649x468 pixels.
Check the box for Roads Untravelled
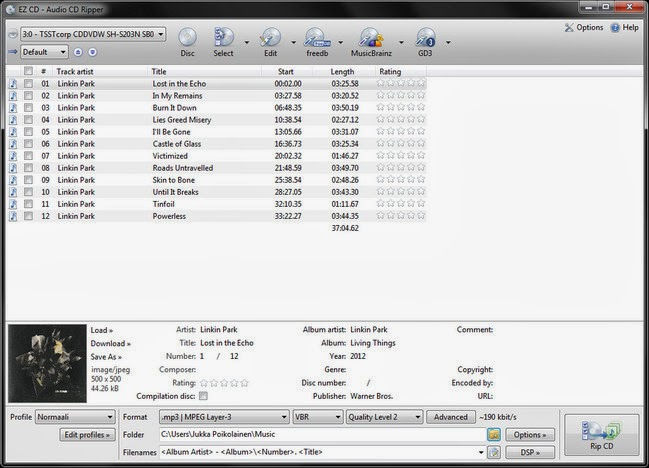[x=28, y=168]
